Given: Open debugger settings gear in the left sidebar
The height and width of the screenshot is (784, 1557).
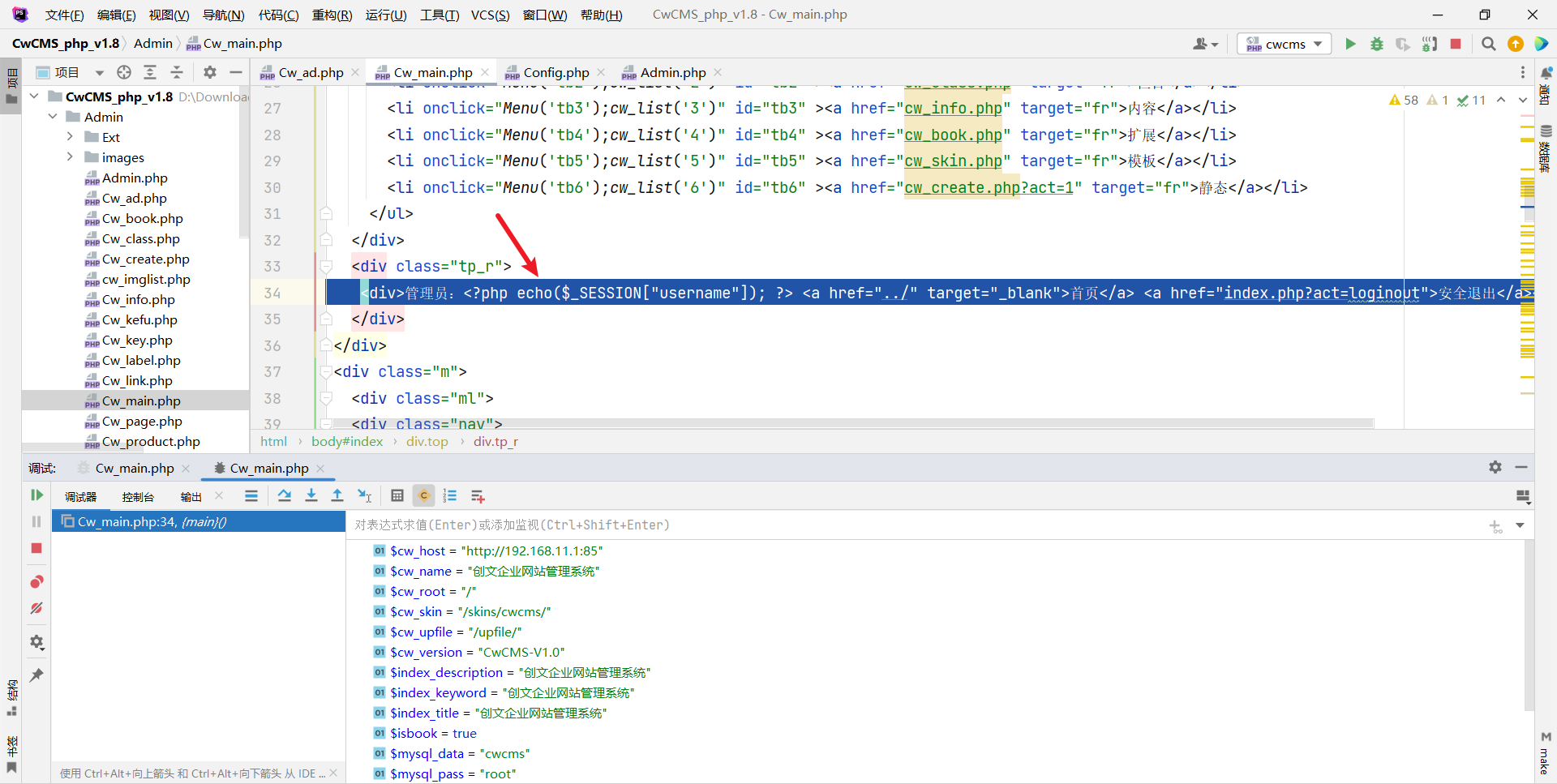Looking at the screenshot, I should (36, 642).
